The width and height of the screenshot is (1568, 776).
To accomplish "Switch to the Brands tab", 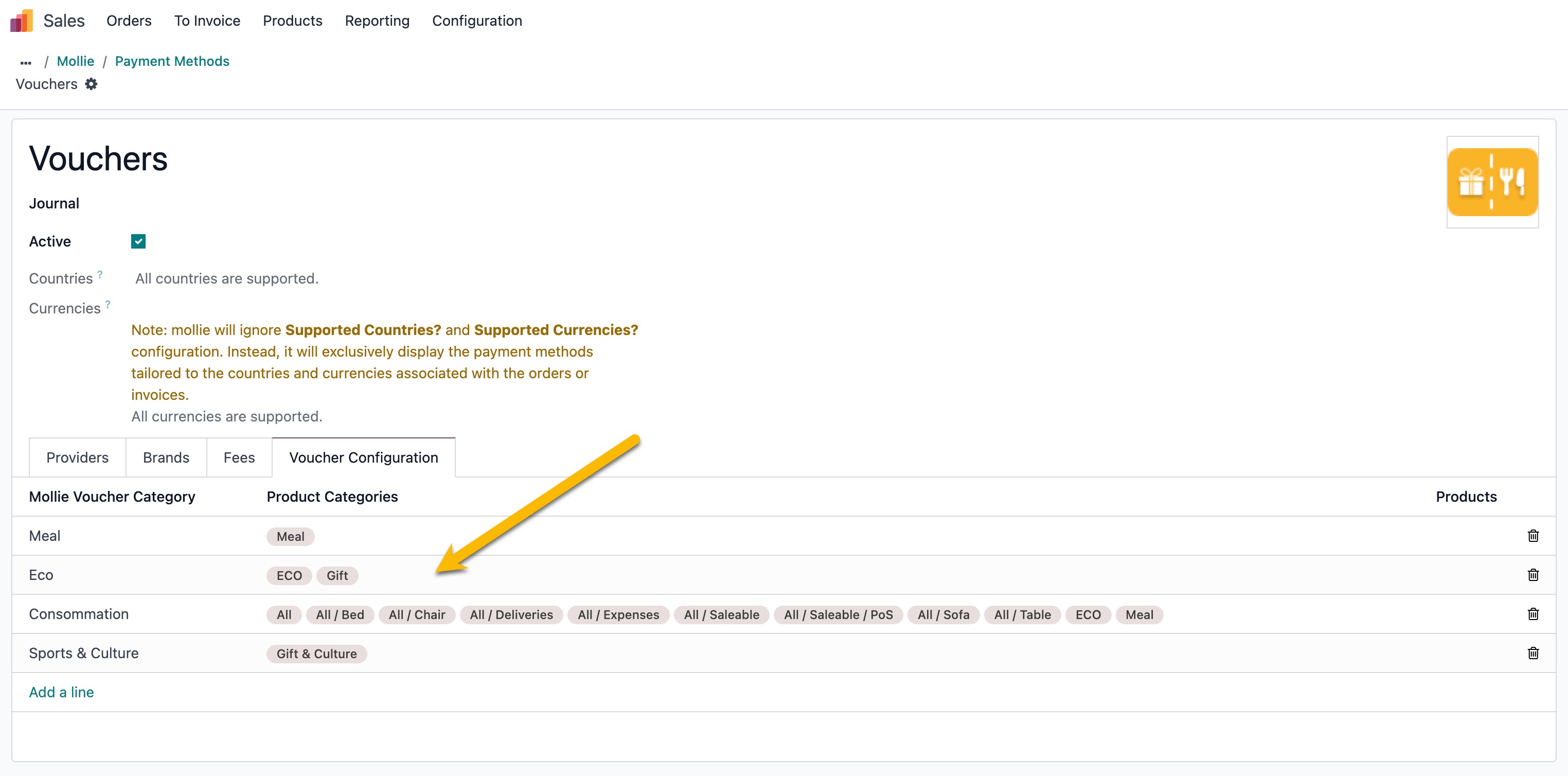I will tap(166, 457).
